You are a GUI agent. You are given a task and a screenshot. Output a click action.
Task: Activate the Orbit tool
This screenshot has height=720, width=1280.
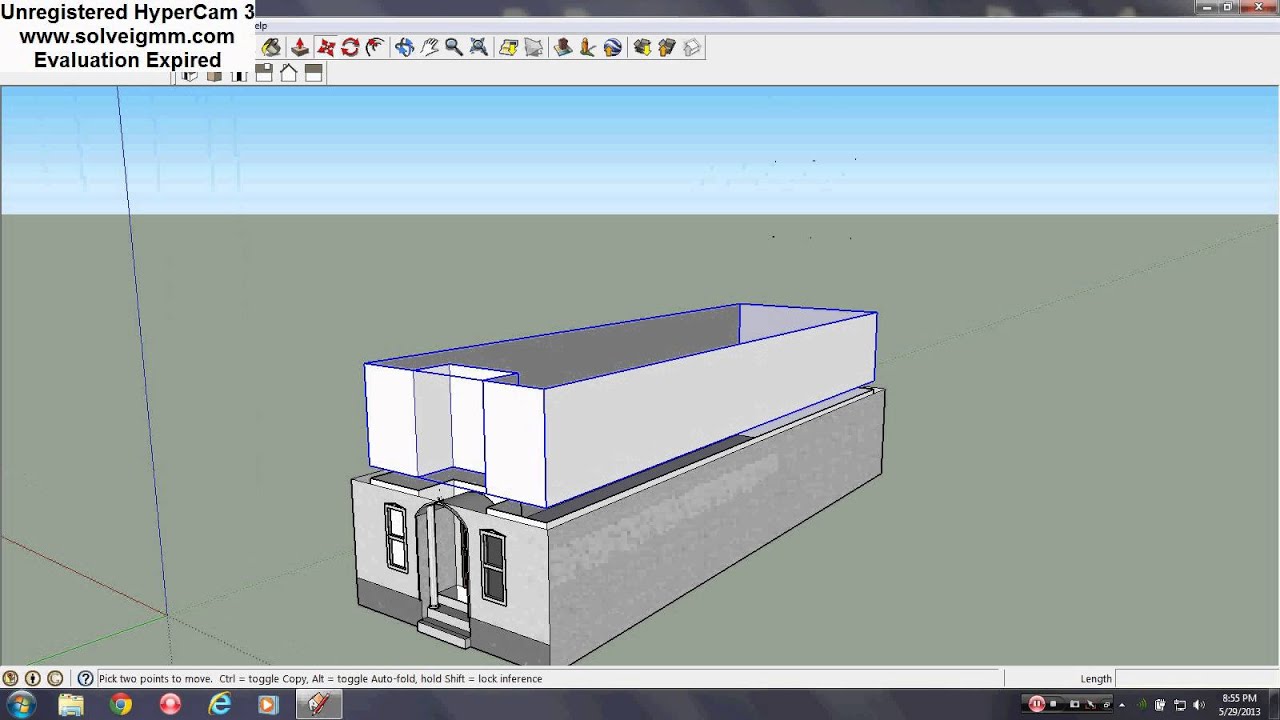tap(404, 47)
